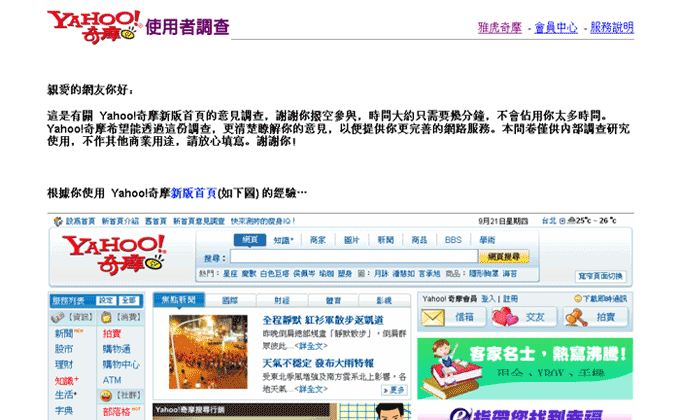
Task: Click the envelope icon for 信箱
Action: click(433, 318)
